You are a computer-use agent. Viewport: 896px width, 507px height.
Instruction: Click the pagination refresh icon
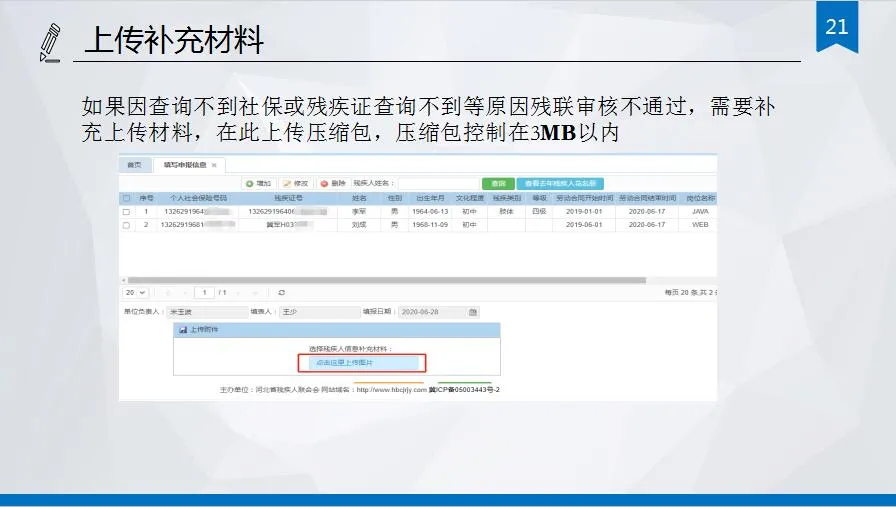coord(281,292)
